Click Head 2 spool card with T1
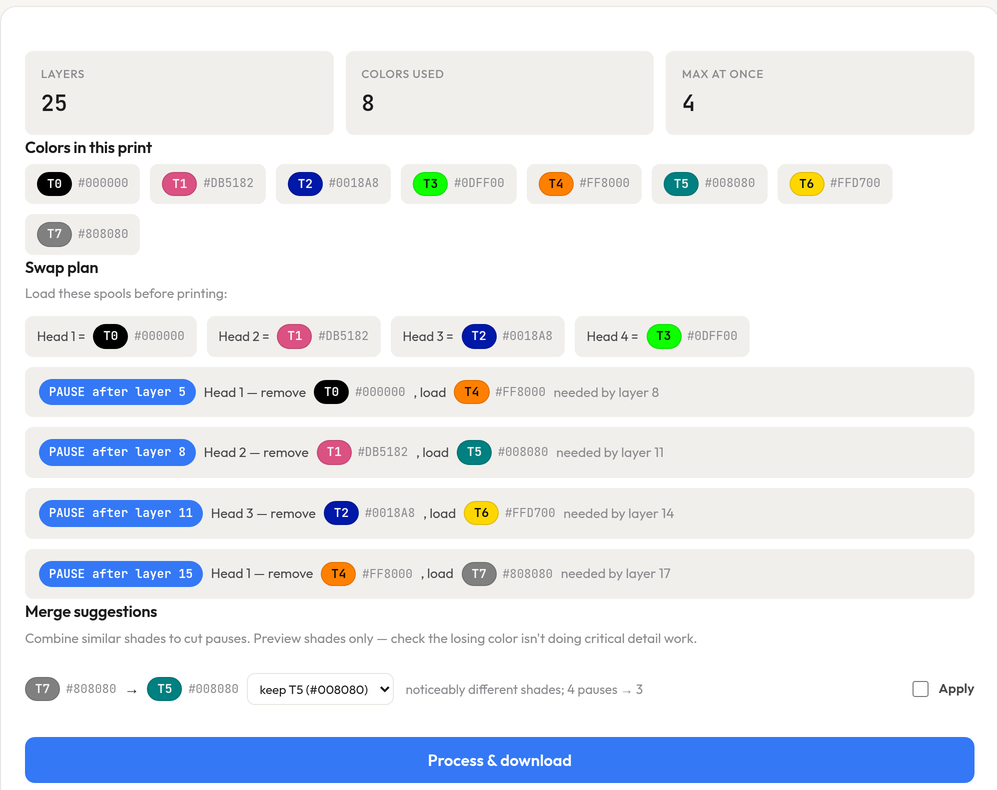 [294, 336]
